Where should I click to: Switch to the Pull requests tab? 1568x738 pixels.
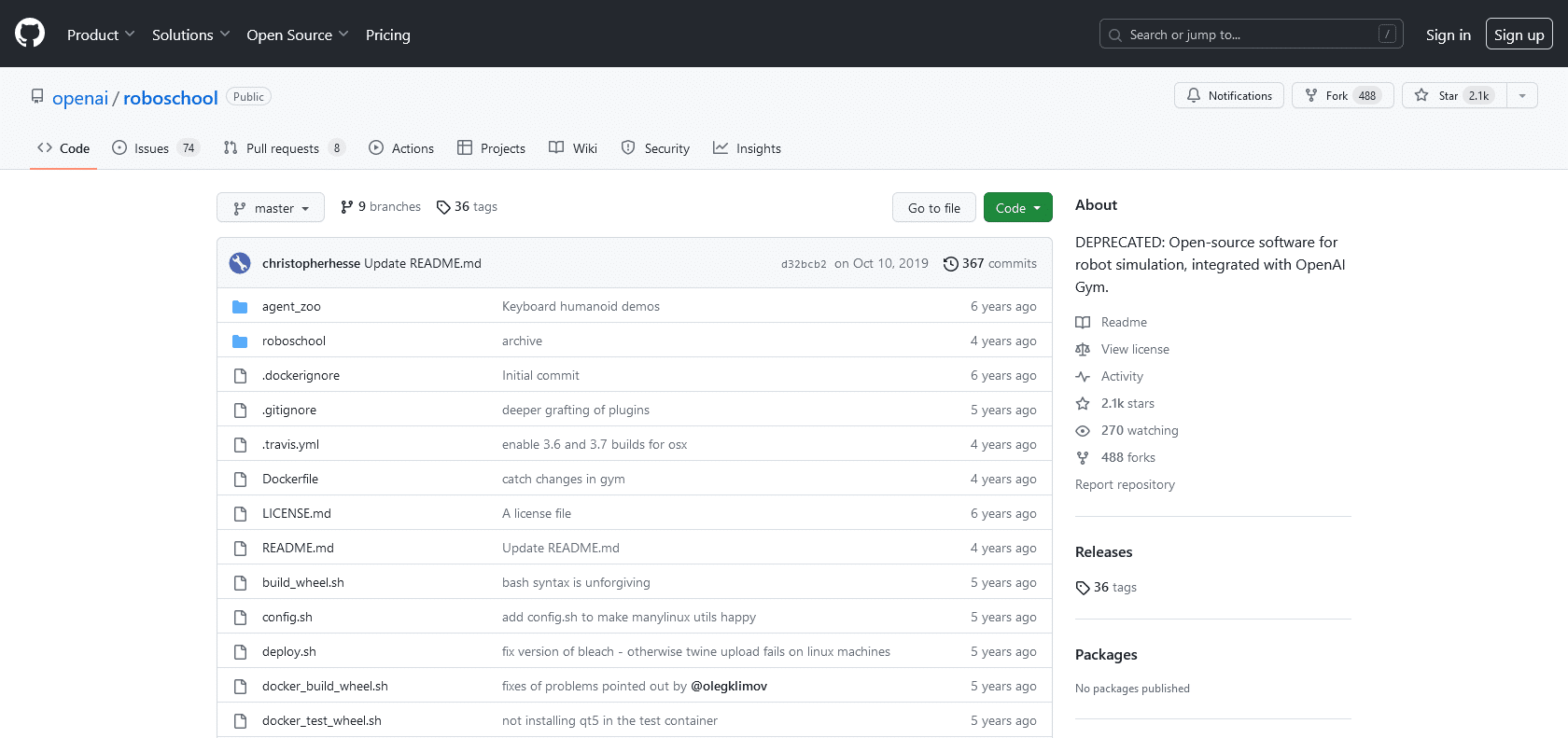tap(284, 147)
